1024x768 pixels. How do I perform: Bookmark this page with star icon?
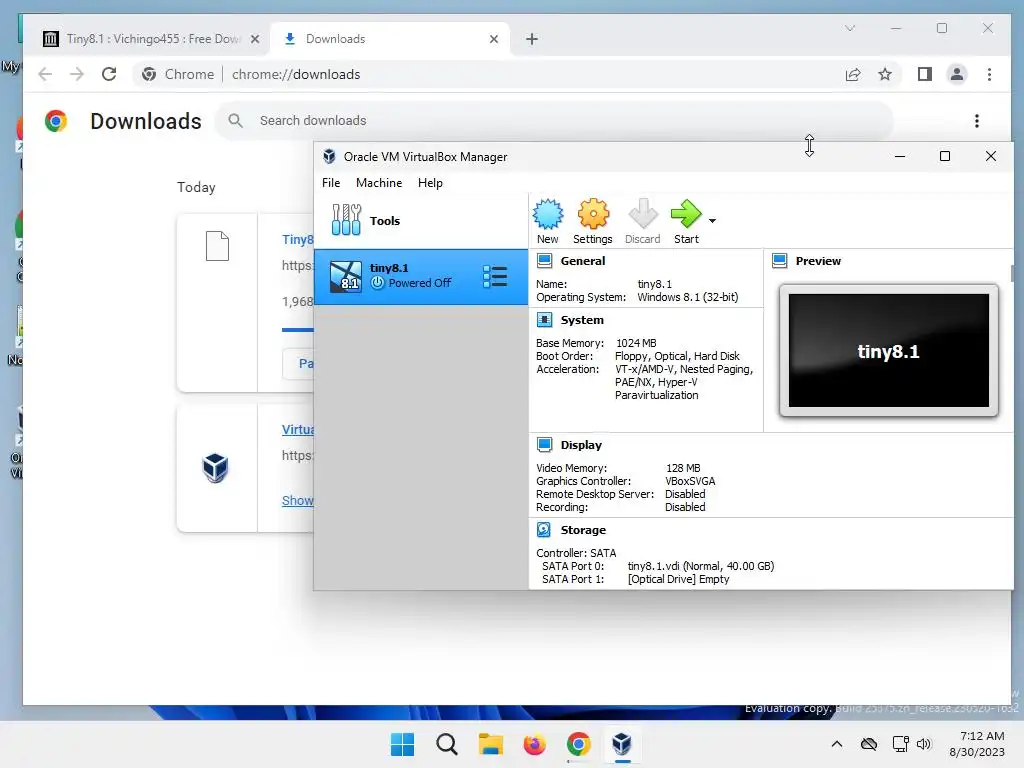click(x=885, y=74)
